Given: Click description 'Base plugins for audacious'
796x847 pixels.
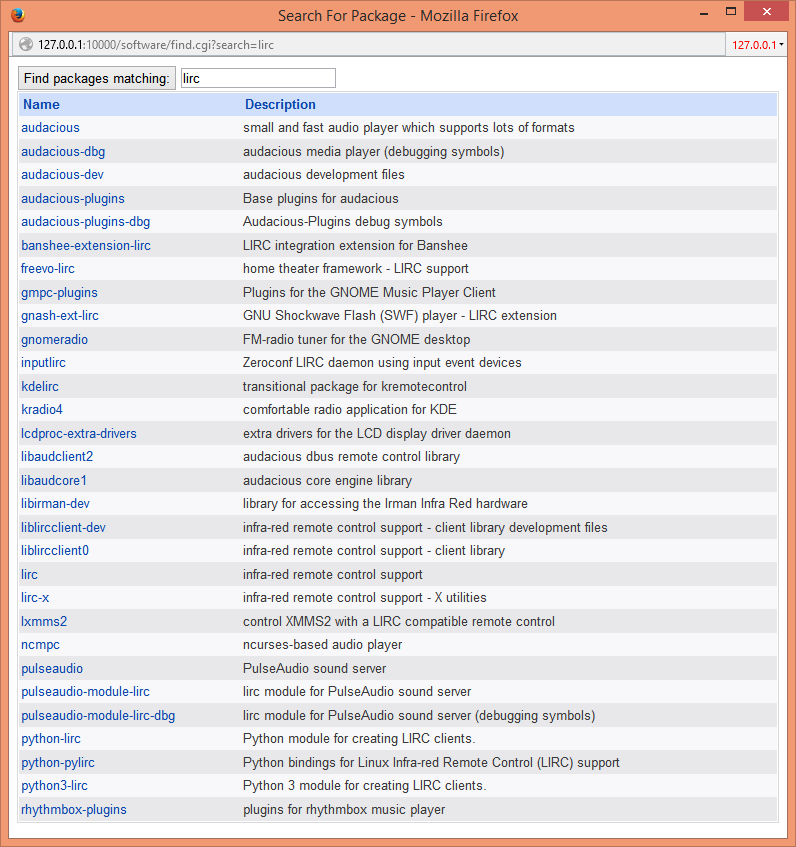Looking at the screenshot, I should (320, 198).
